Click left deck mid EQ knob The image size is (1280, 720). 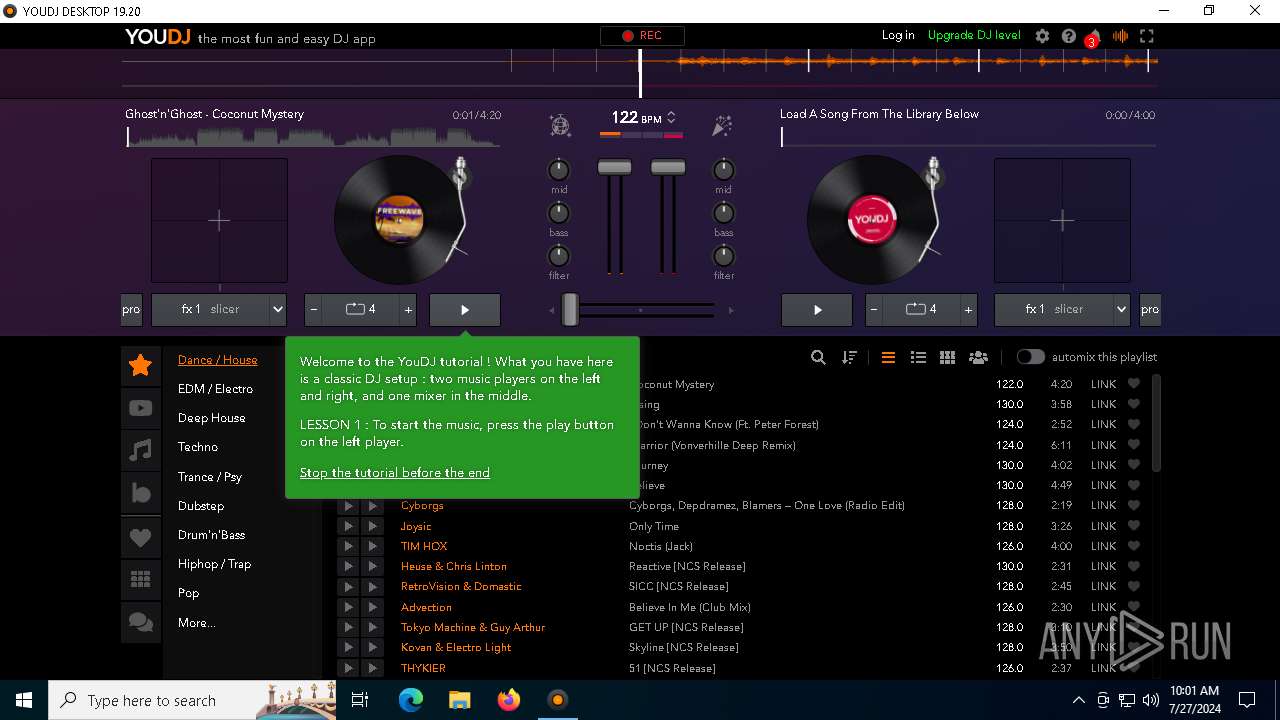coord(559,170)
